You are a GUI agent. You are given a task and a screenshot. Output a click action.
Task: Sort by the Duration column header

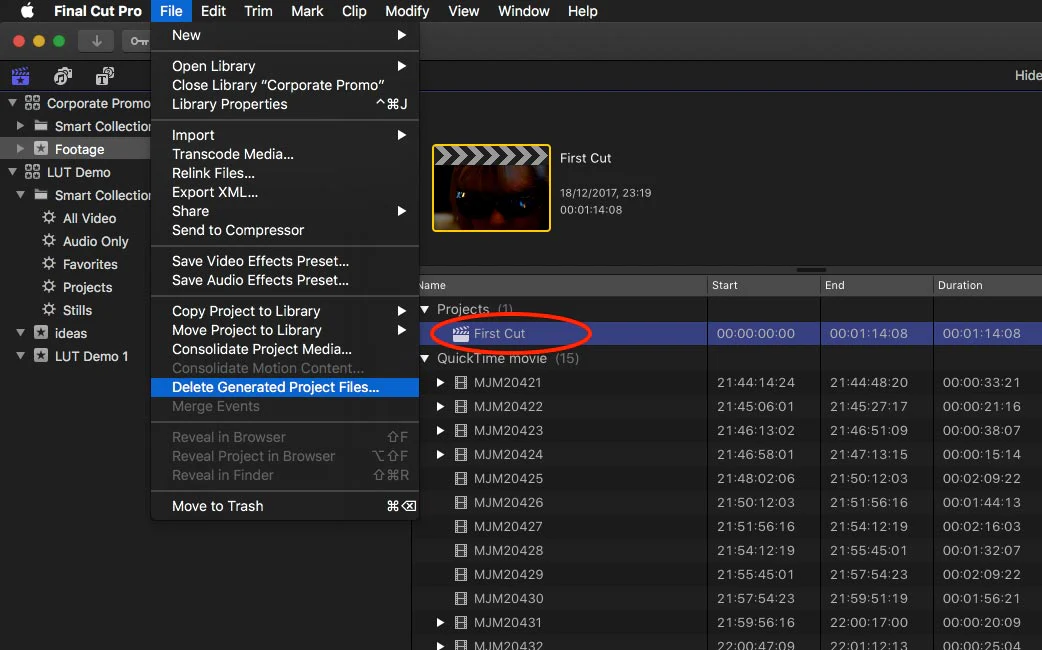(987, 285)
